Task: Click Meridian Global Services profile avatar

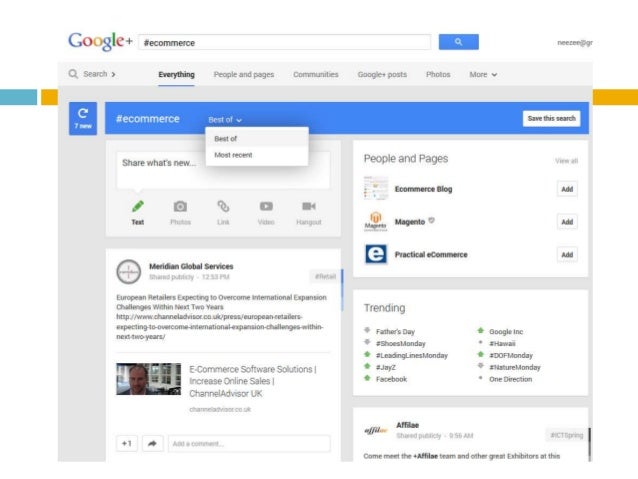Action: coord(129,271)
